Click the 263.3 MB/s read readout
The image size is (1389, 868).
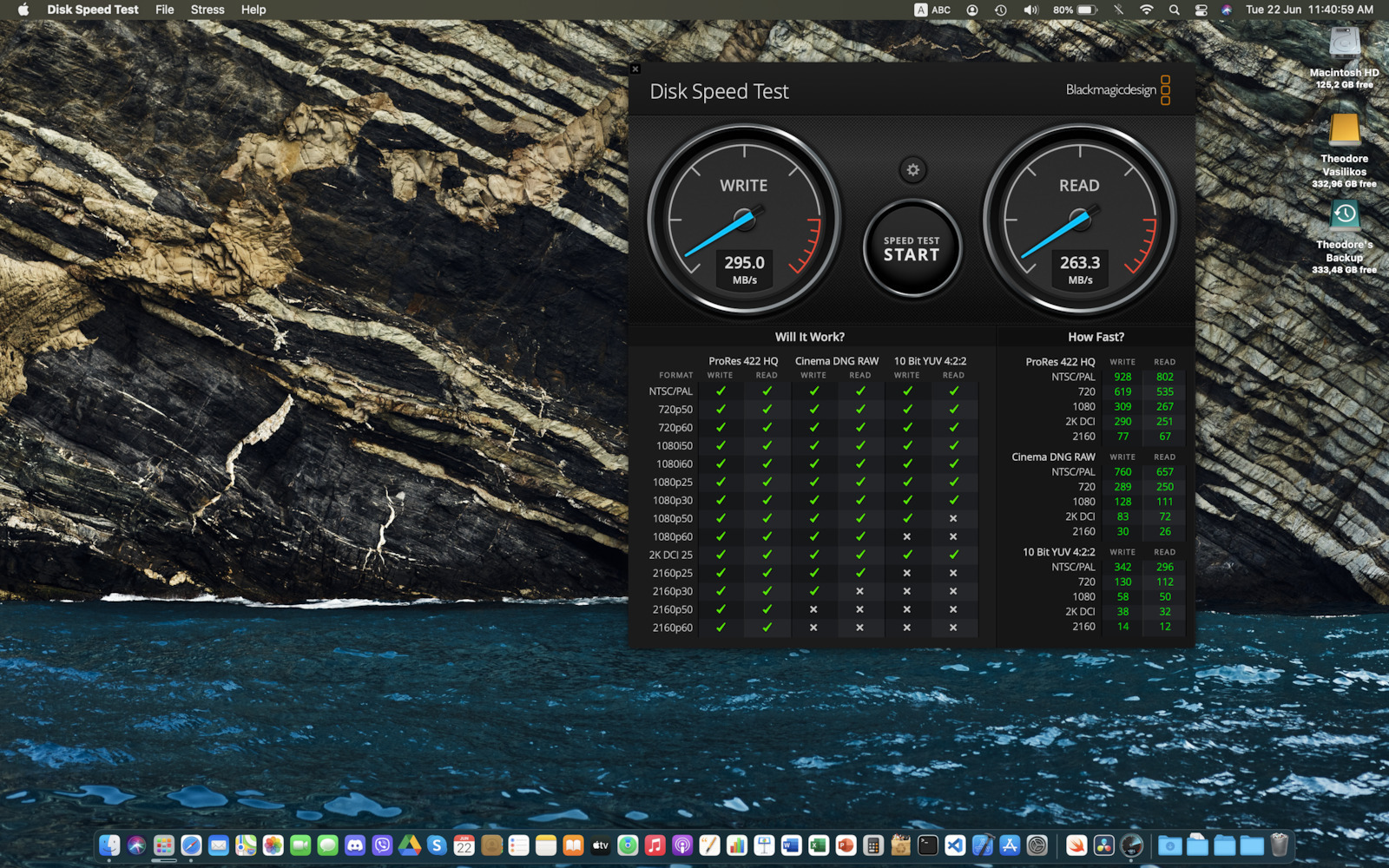point(1080,268)
